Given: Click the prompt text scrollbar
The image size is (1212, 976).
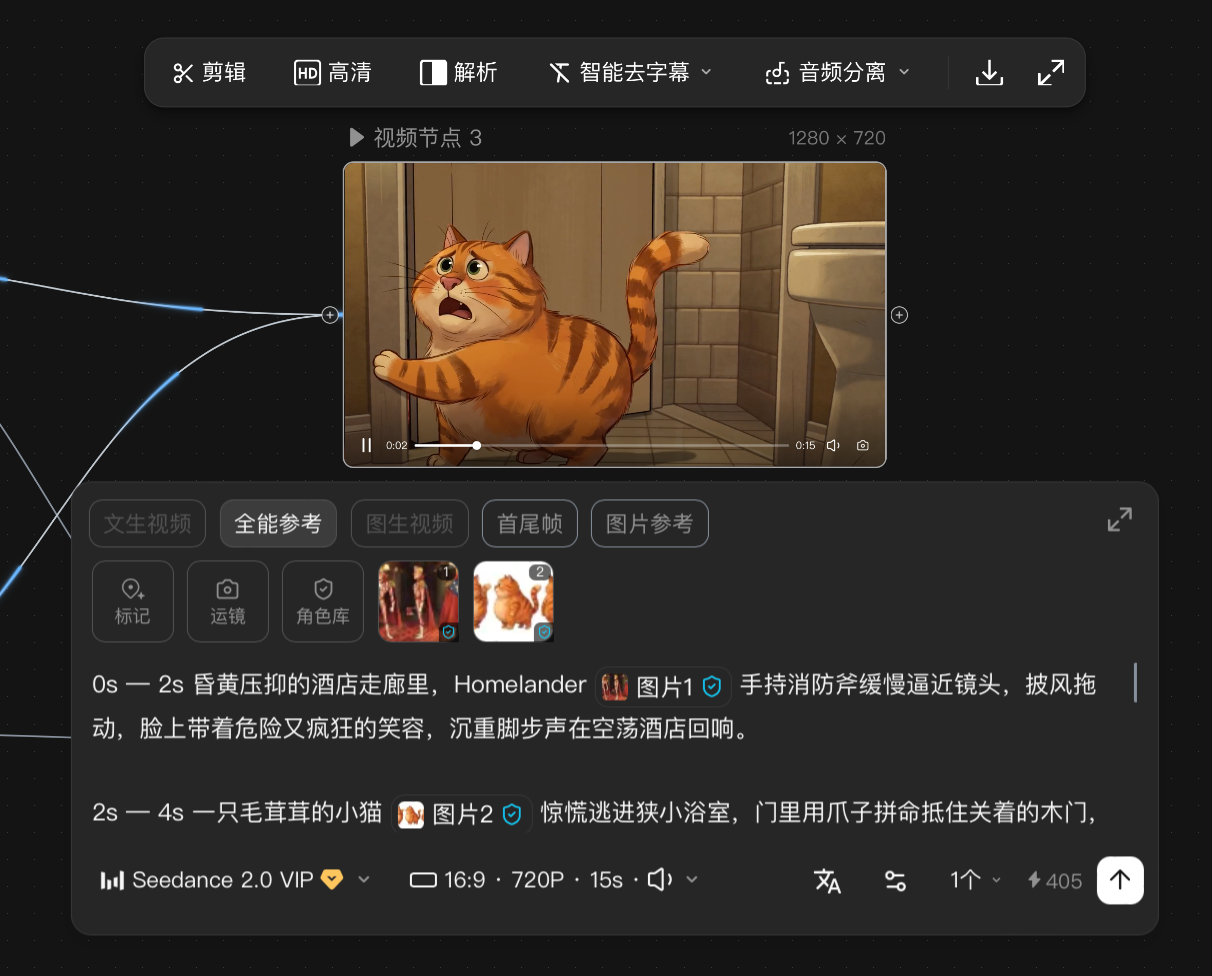Looking at the screenshot, I should 1135,682.
